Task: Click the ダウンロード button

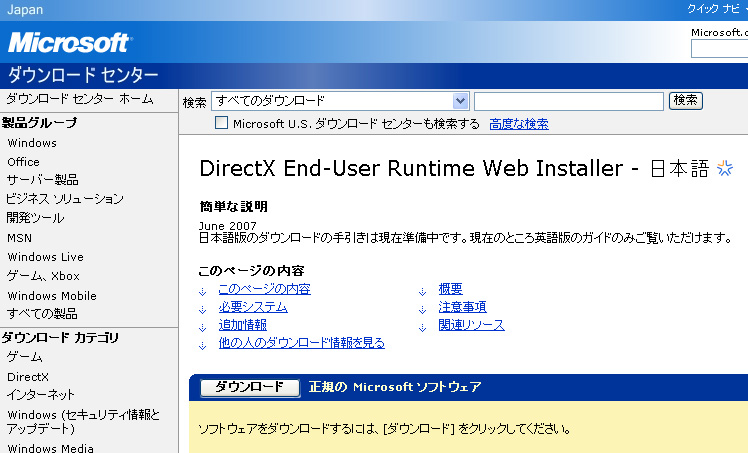Action: tap(250, 387)
